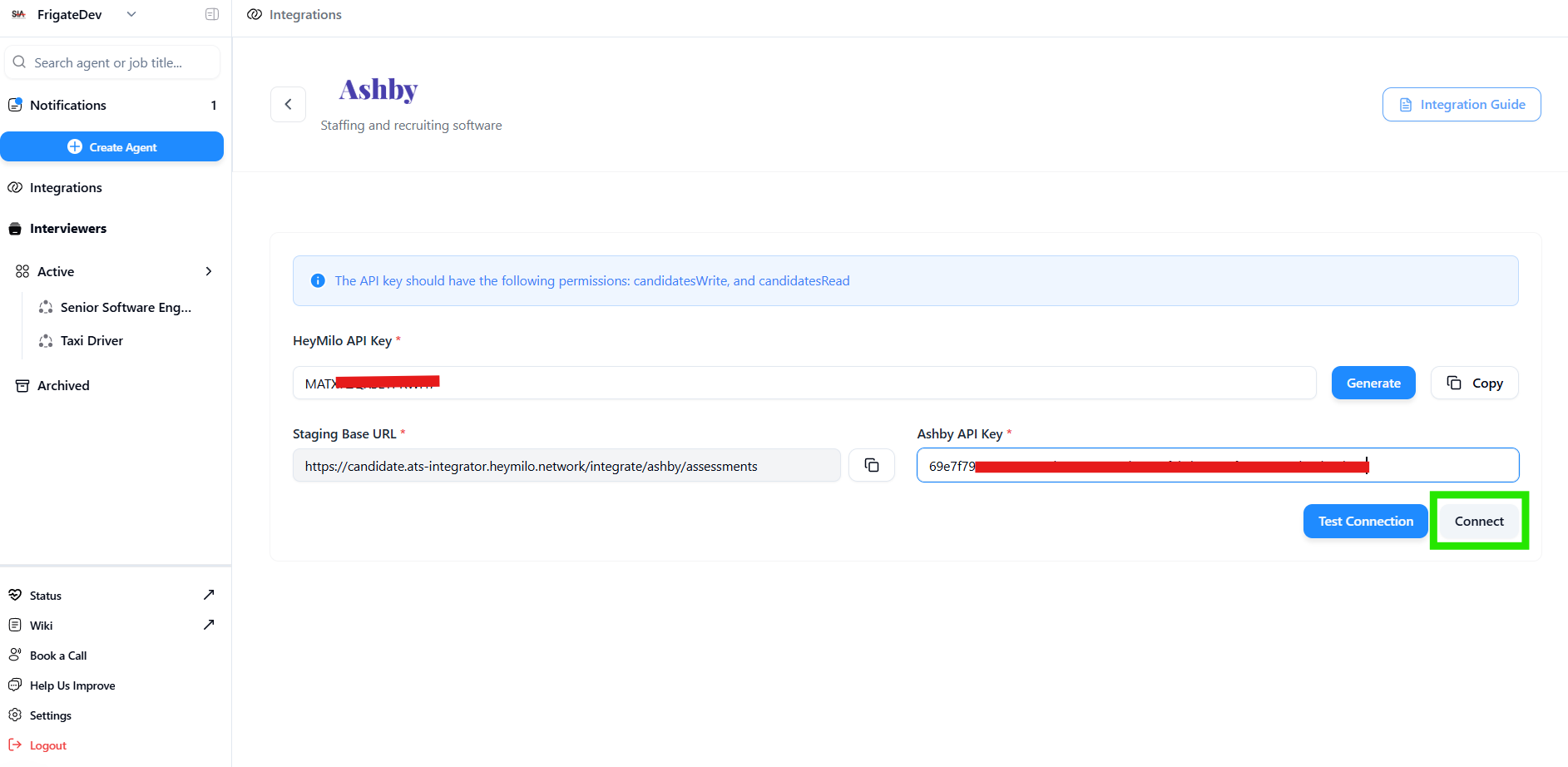Expand the Active agents chevron
Screen dimensions: 1568x767
[209, 271]
